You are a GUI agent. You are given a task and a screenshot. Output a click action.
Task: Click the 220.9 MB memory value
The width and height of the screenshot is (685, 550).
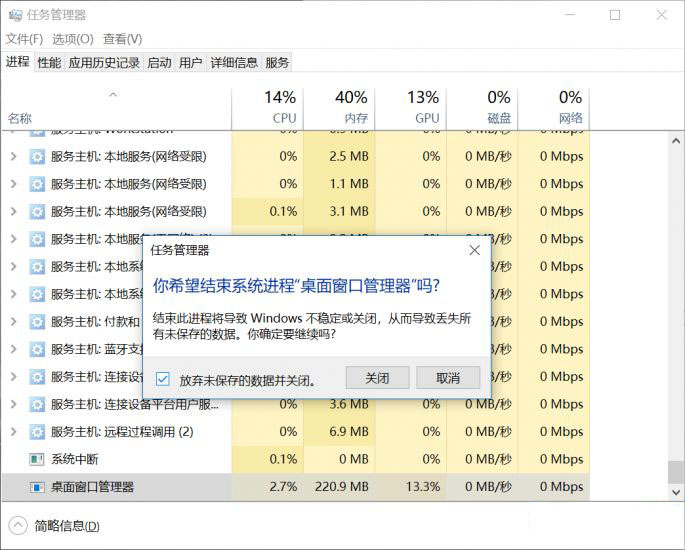[x=342, y=487]
